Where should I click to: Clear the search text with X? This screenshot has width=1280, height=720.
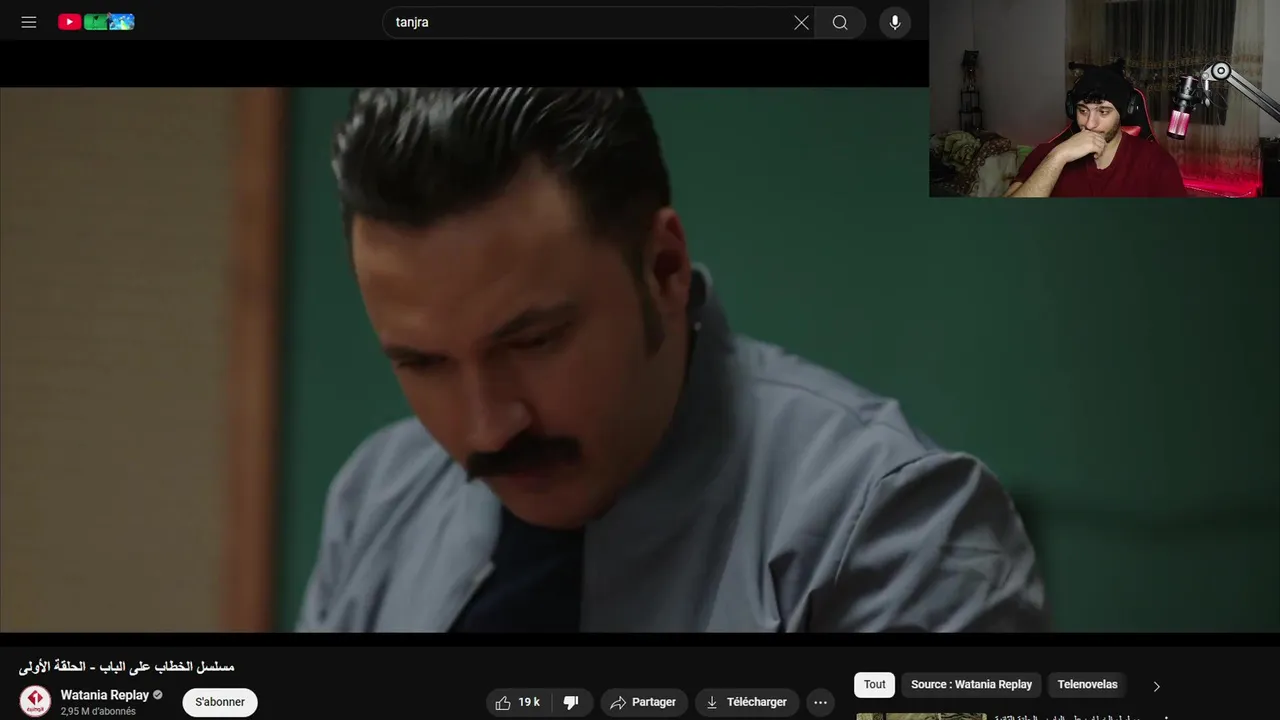pos(801,22)
